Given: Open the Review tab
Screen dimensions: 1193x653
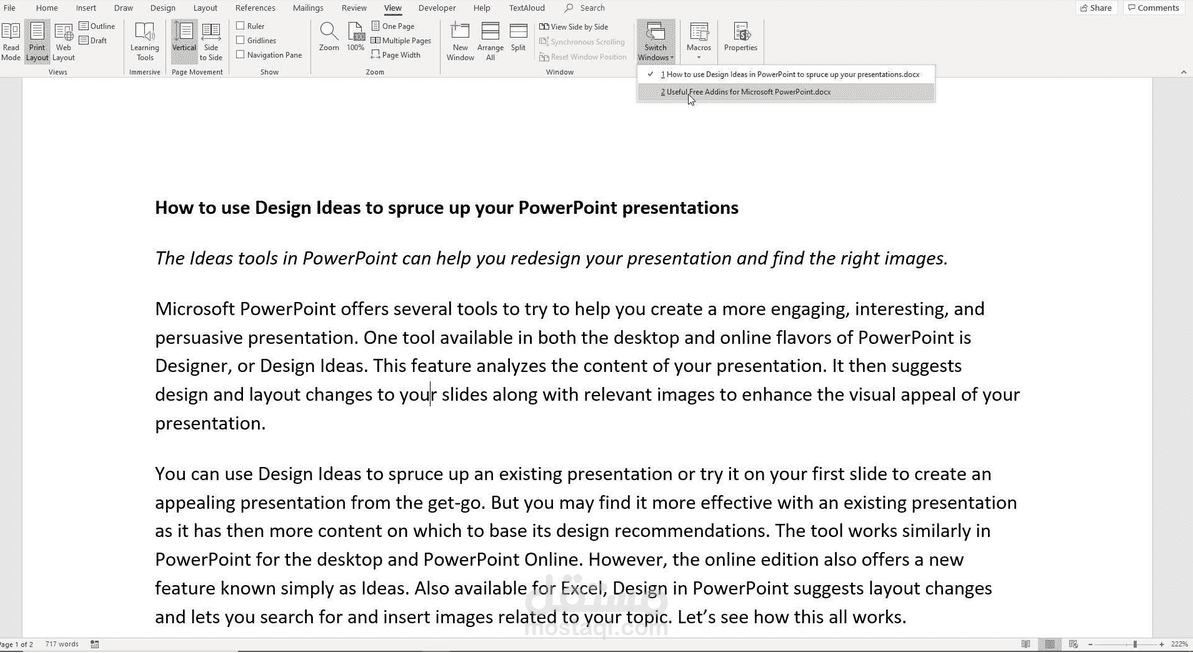Looking at the screenshot, I should point(354,8).
